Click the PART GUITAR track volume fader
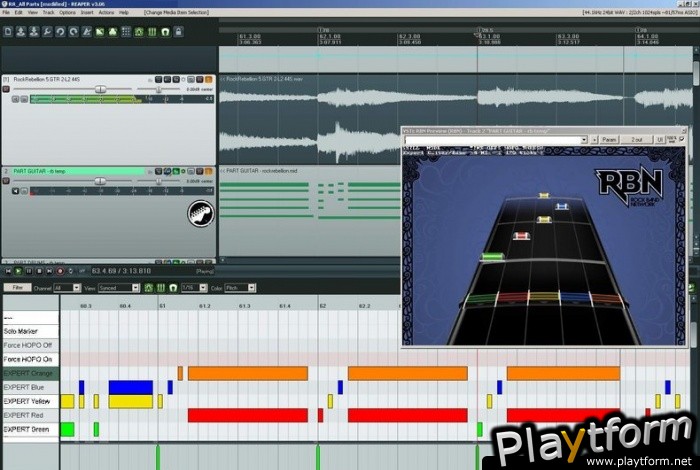Viewport: 700px width, 470px height. [100, 181]
